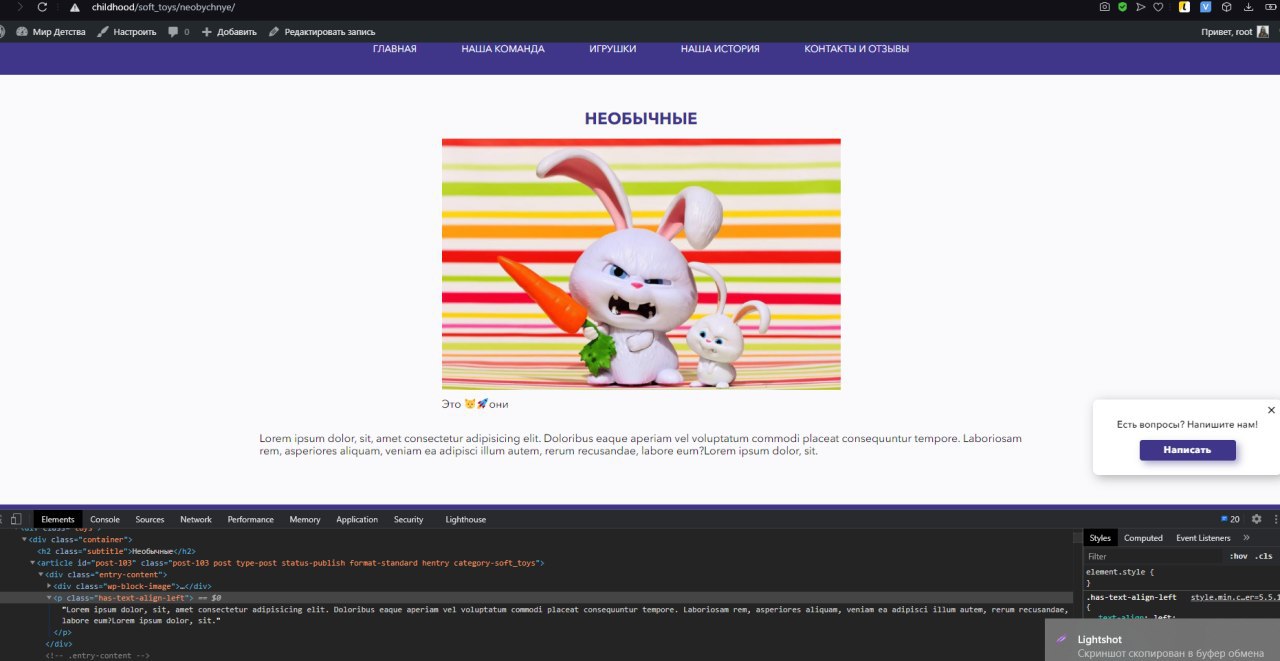Click the element.style rule in Styles
This screenshot has height=661, width=1280.
click(x=1120, y=572)
